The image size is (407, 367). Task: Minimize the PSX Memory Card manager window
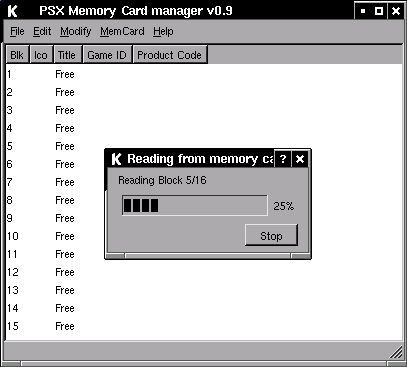click(363, 11)
